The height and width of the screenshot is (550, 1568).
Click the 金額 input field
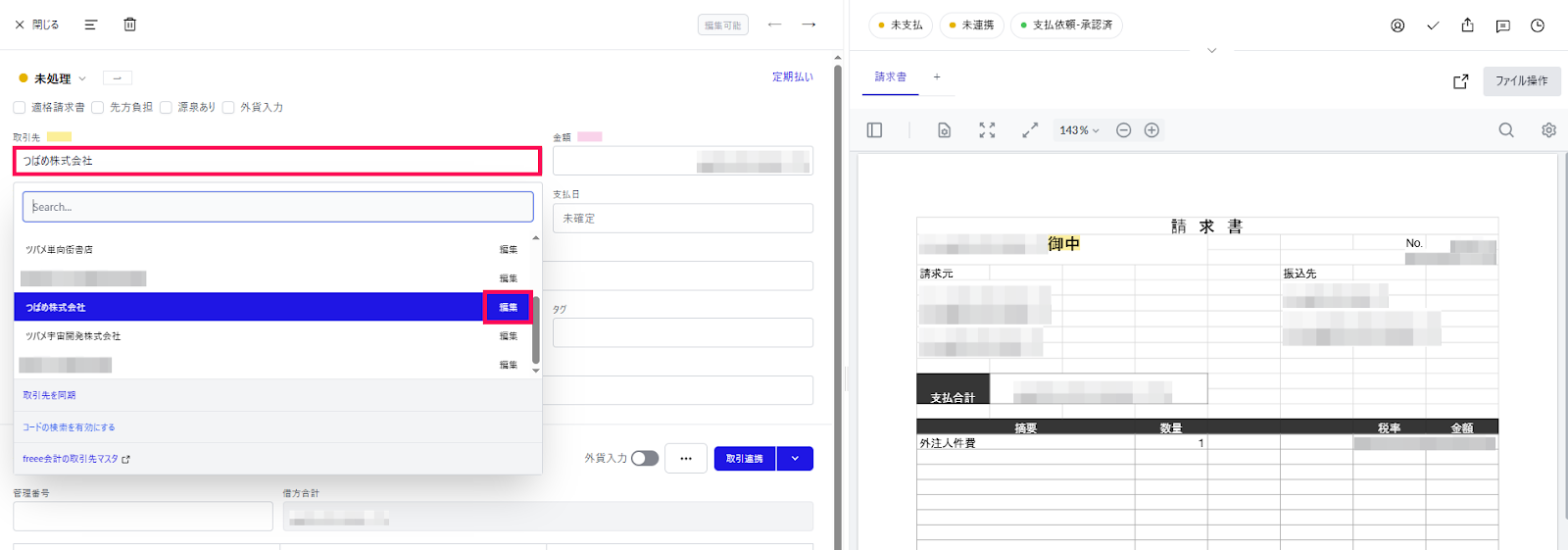(683, 161)
